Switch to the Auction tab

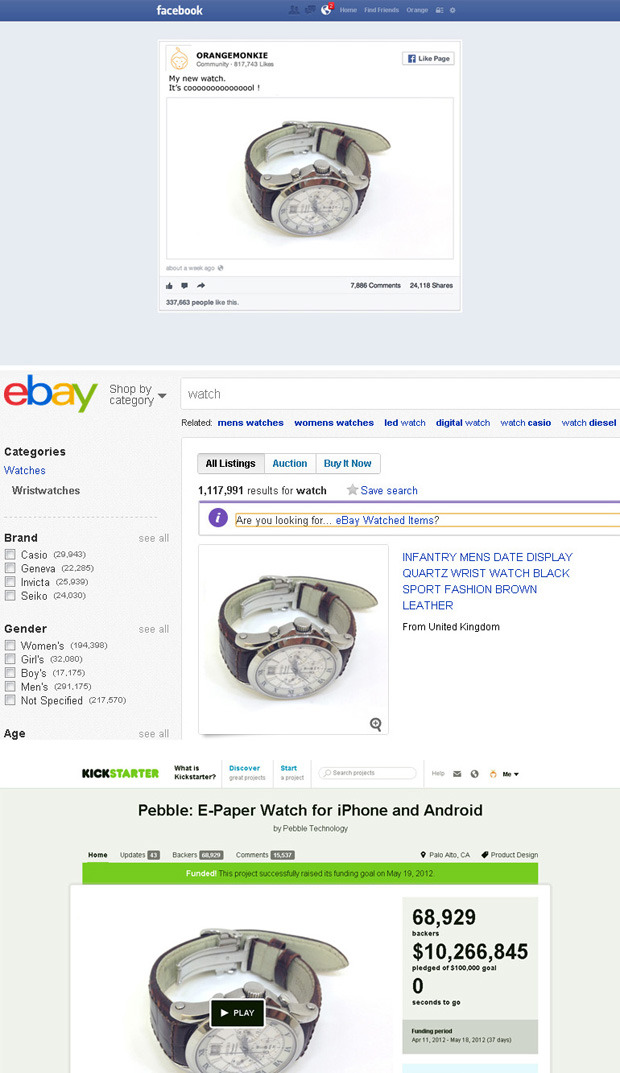[x=289, y=463]
